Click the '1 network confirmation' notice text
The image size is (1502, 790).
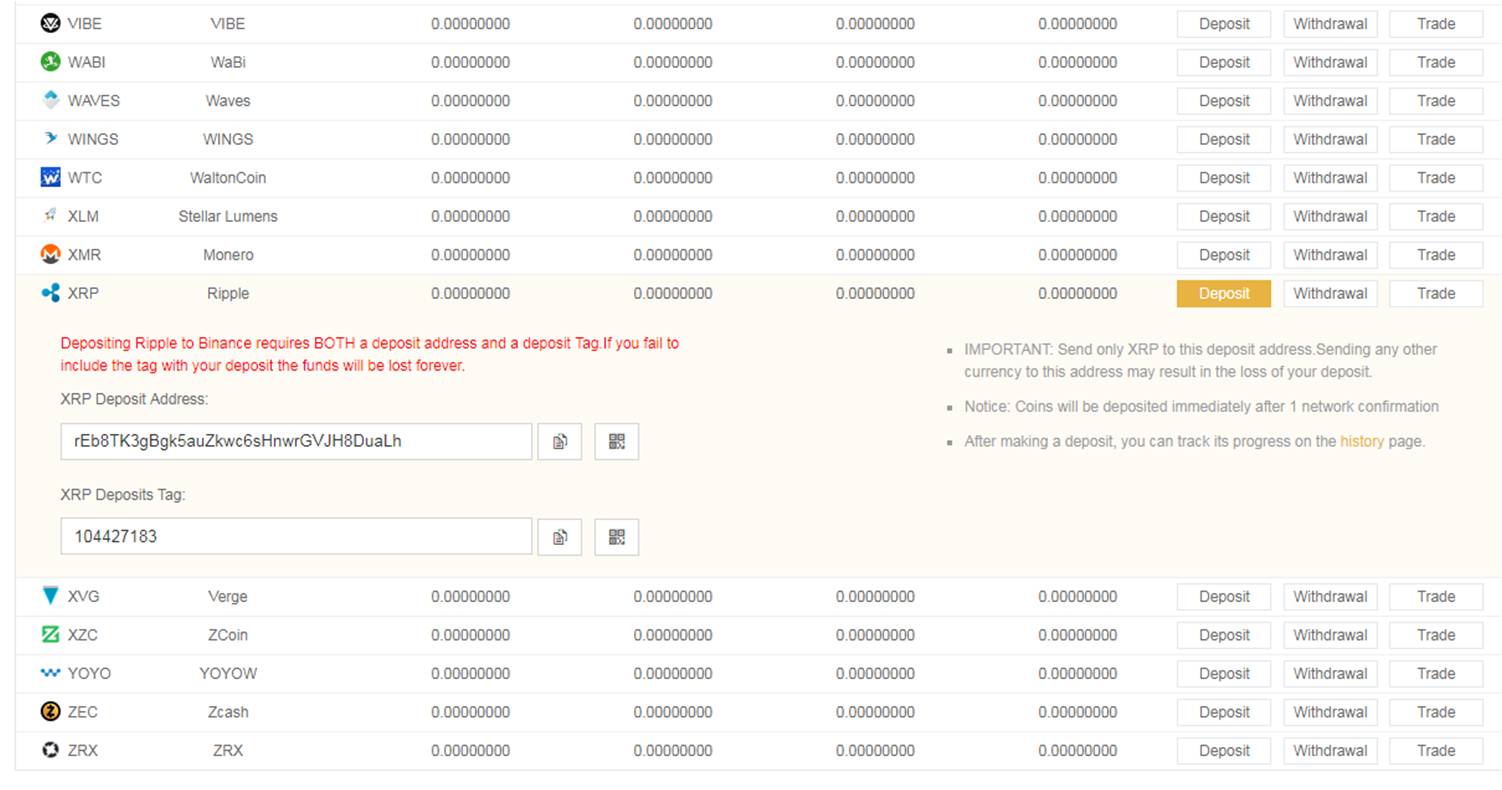[1201, 407]
